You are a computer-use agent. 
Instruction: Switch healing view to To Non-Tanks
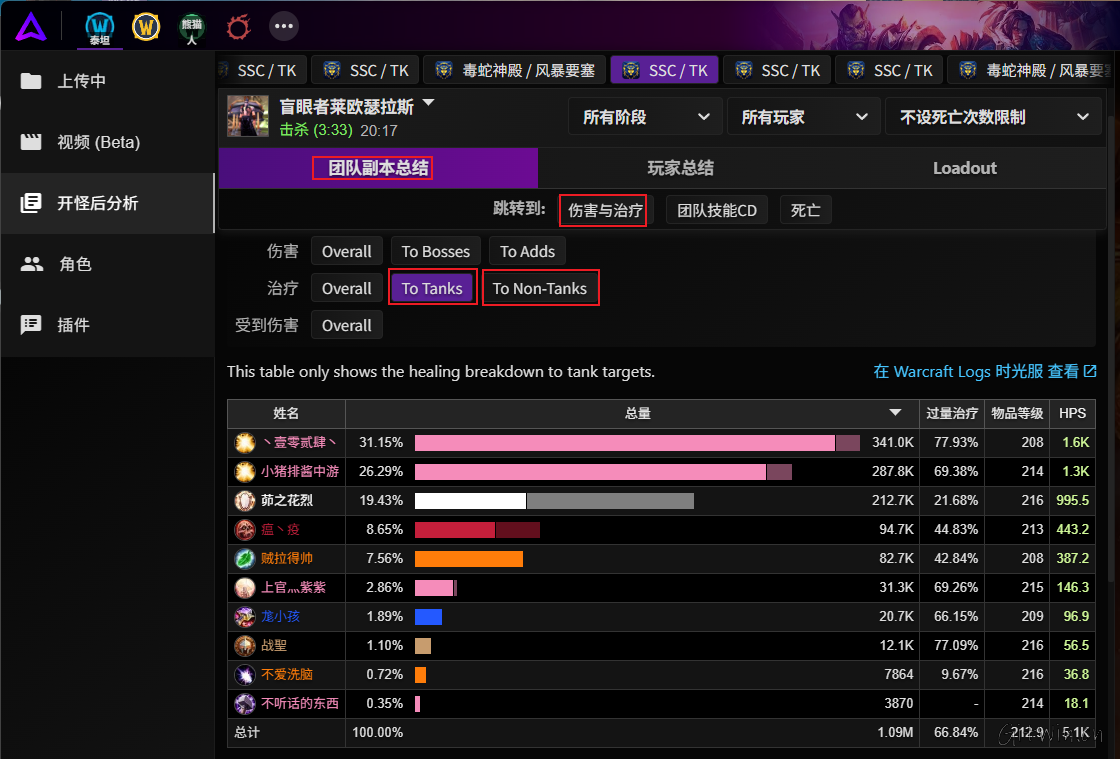pos(540,288)
